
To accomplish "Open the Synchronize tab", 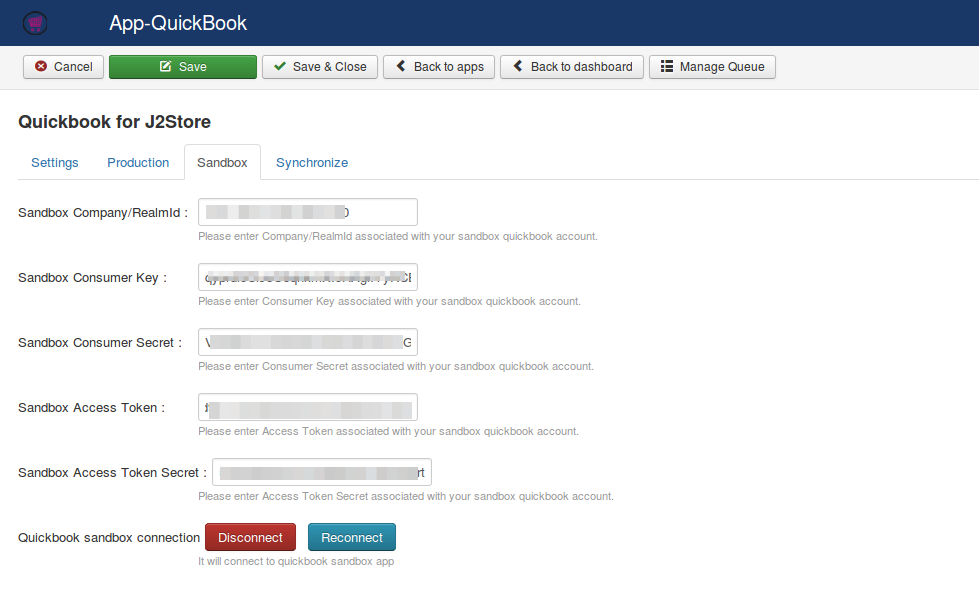I will click(x=312, y=162).
